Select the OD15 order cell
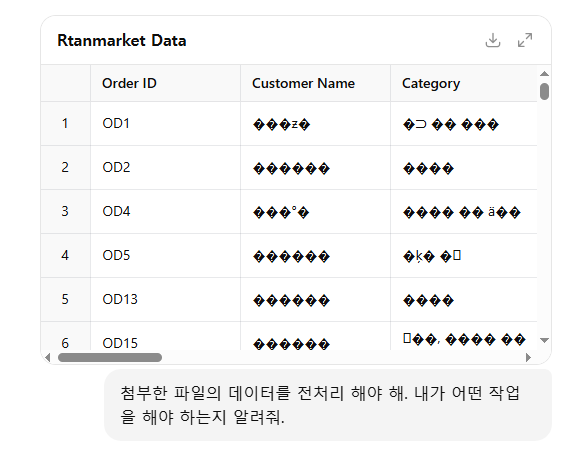The width and height of the screenshot is (576, 455). coord(166,336)
